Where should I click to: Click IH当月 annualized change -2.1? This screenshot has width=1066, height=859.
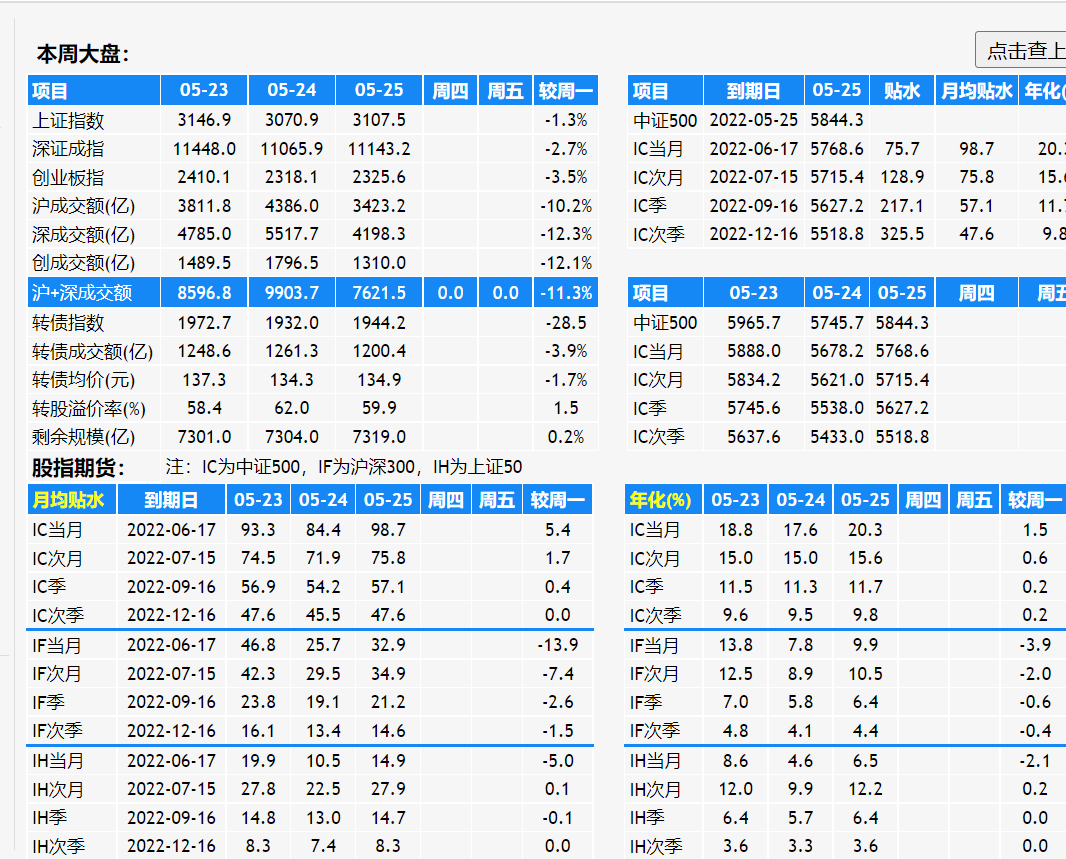pos(1035,760)
